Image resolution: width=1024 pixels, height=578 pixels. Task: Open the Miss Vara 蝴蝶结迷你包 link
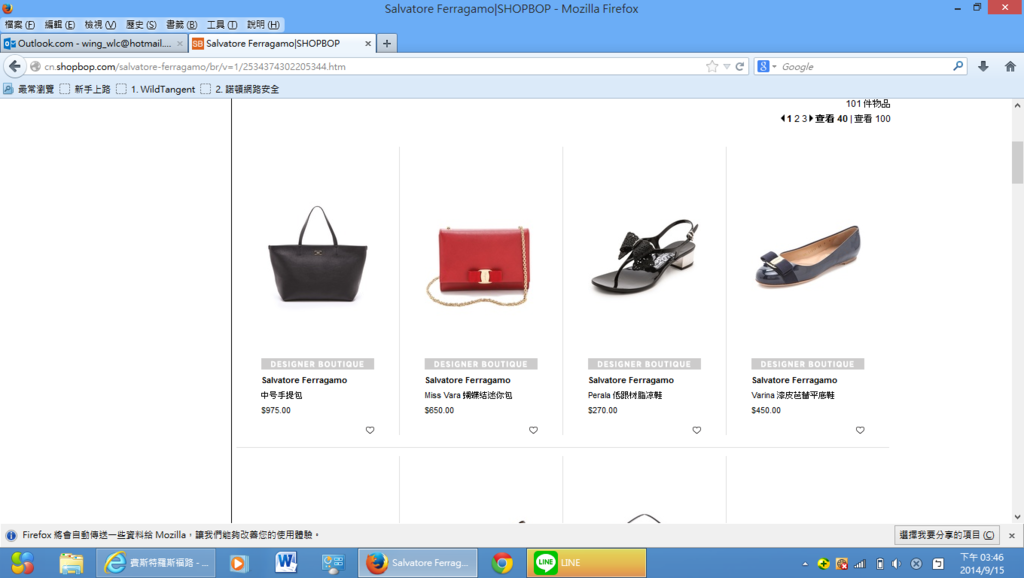468,395
